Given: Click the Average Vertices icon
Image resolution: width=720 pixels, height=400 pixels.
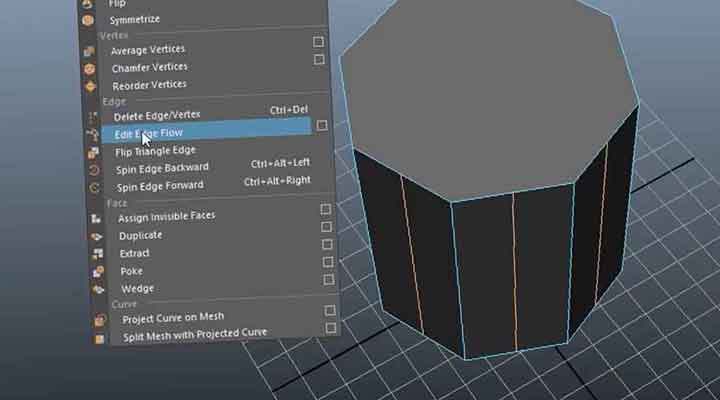Looking at the screenshot, I should 89,51.
